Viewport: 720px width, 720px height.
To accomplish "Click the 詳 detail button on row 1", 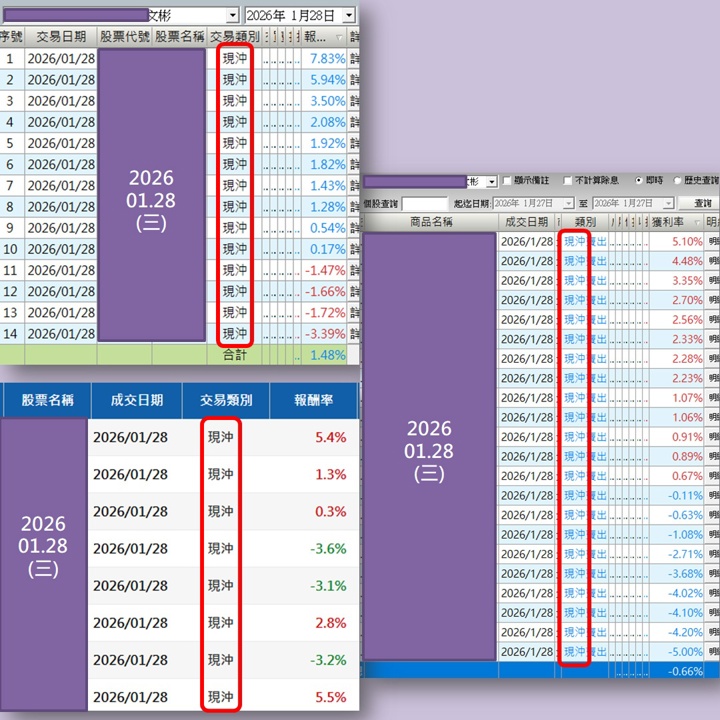I will [354, 59].
